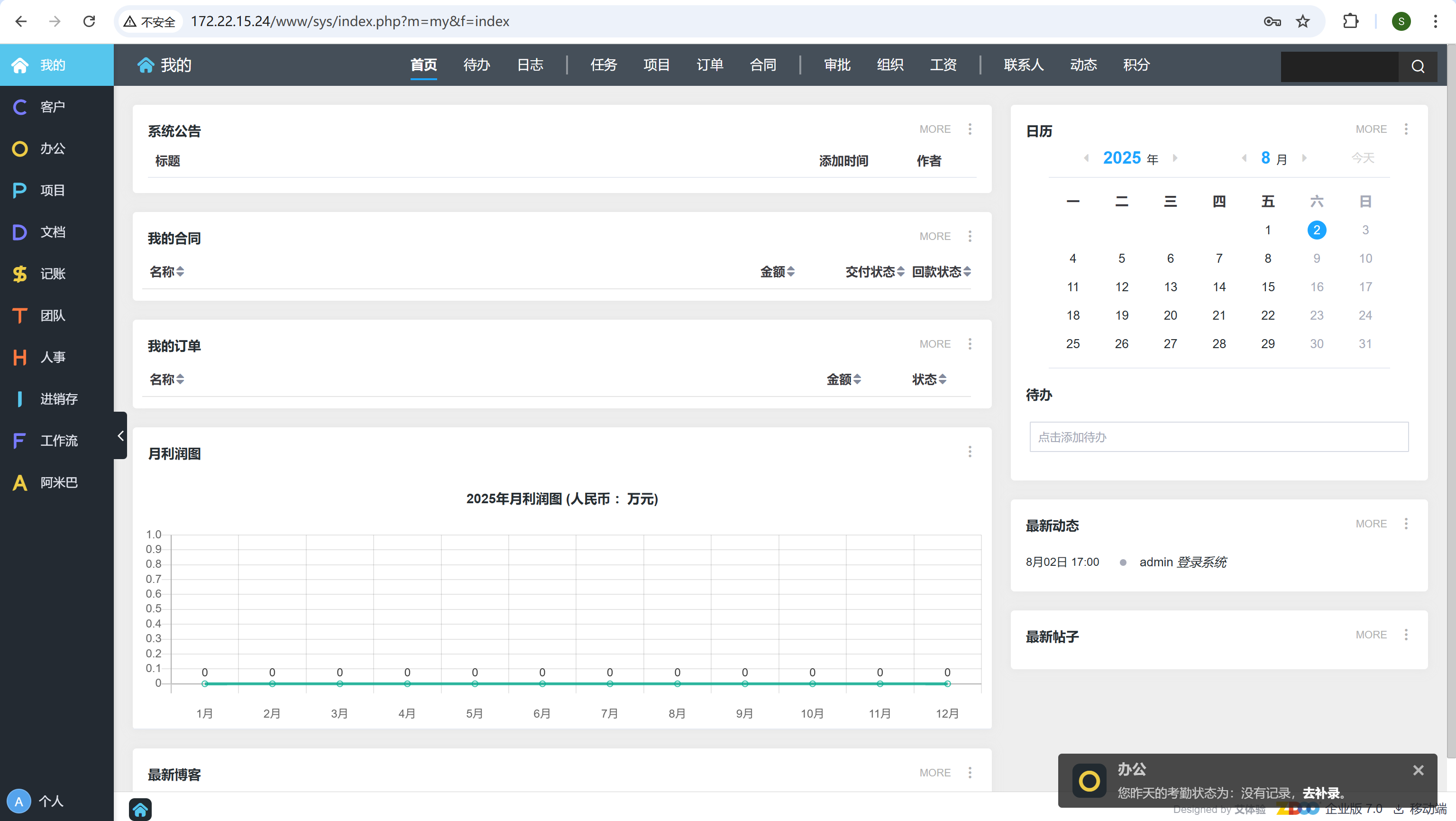Click the top search input box

1339,66
